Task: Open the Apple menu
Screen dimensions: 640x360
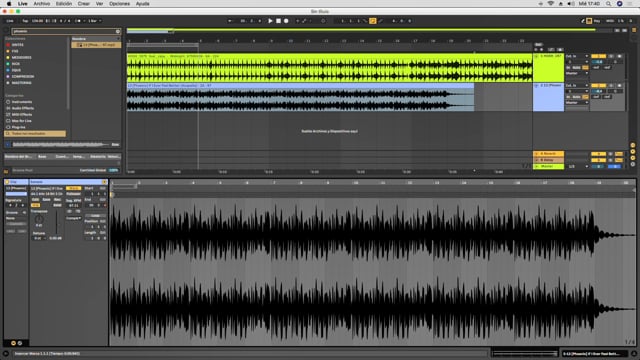Action: (x=9, y=4)
